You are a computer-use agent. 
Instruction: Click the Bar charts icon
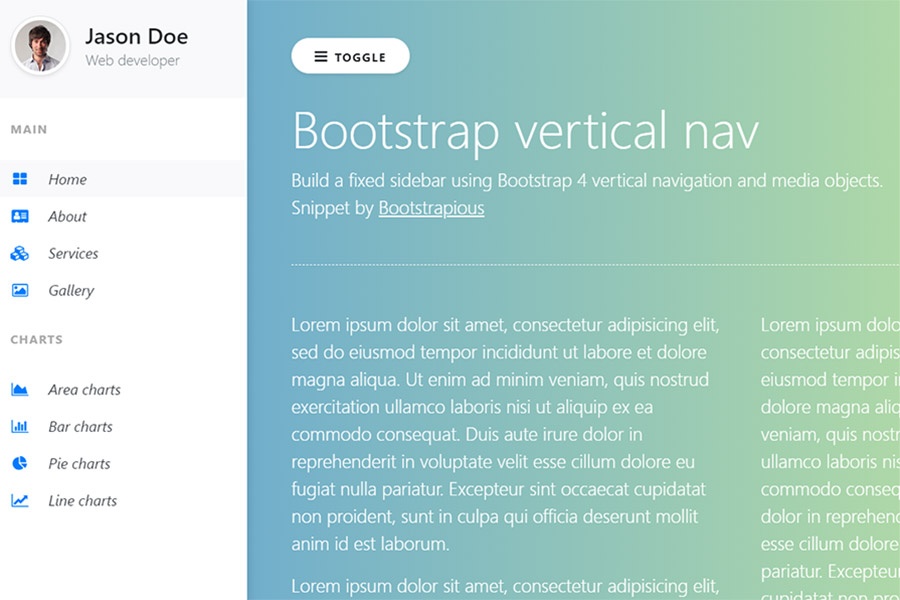coord(20,427)
